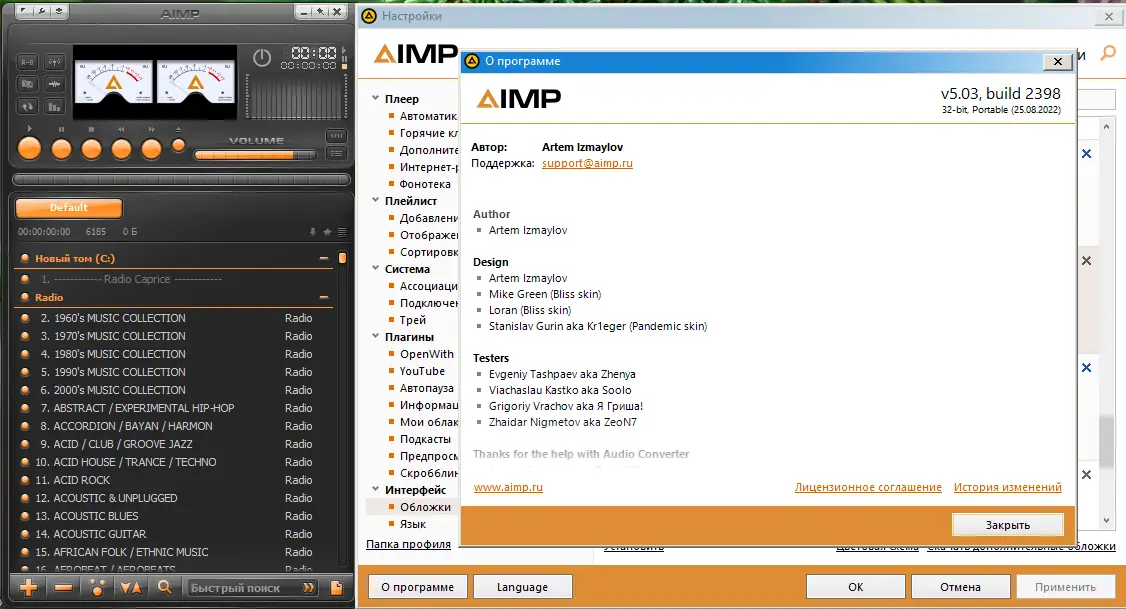Select '14. ACOUSTIC GUITAR' playlist entry

point(175,534)
